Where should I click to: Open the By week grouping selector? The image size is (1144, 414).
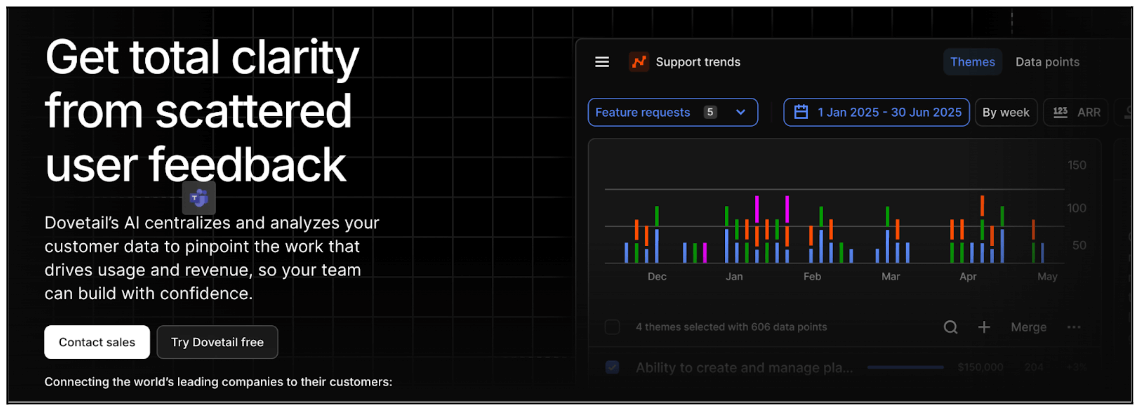(x=1006, y=112)
